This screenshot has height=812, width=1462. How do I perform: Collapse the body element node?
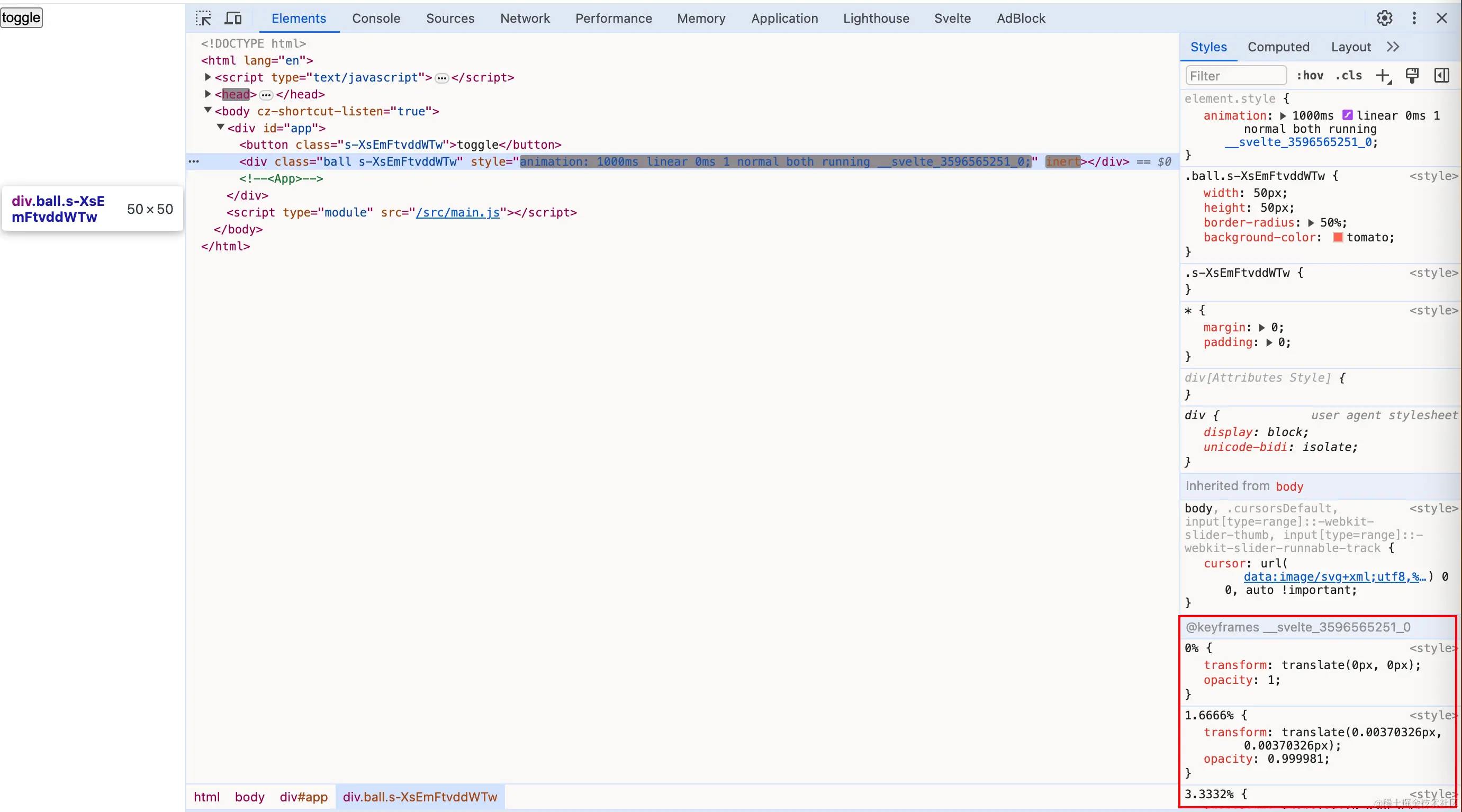coord(207,111)
